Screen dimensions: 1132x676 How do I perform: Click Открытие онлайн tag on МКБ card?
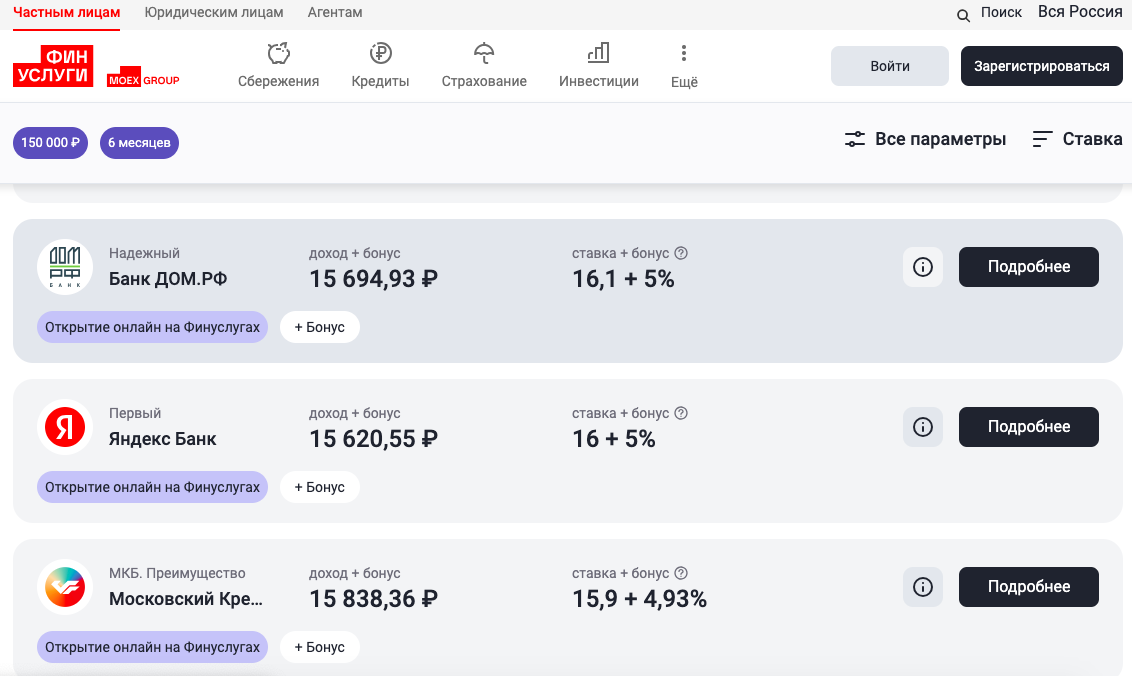(x=152, y=647)
